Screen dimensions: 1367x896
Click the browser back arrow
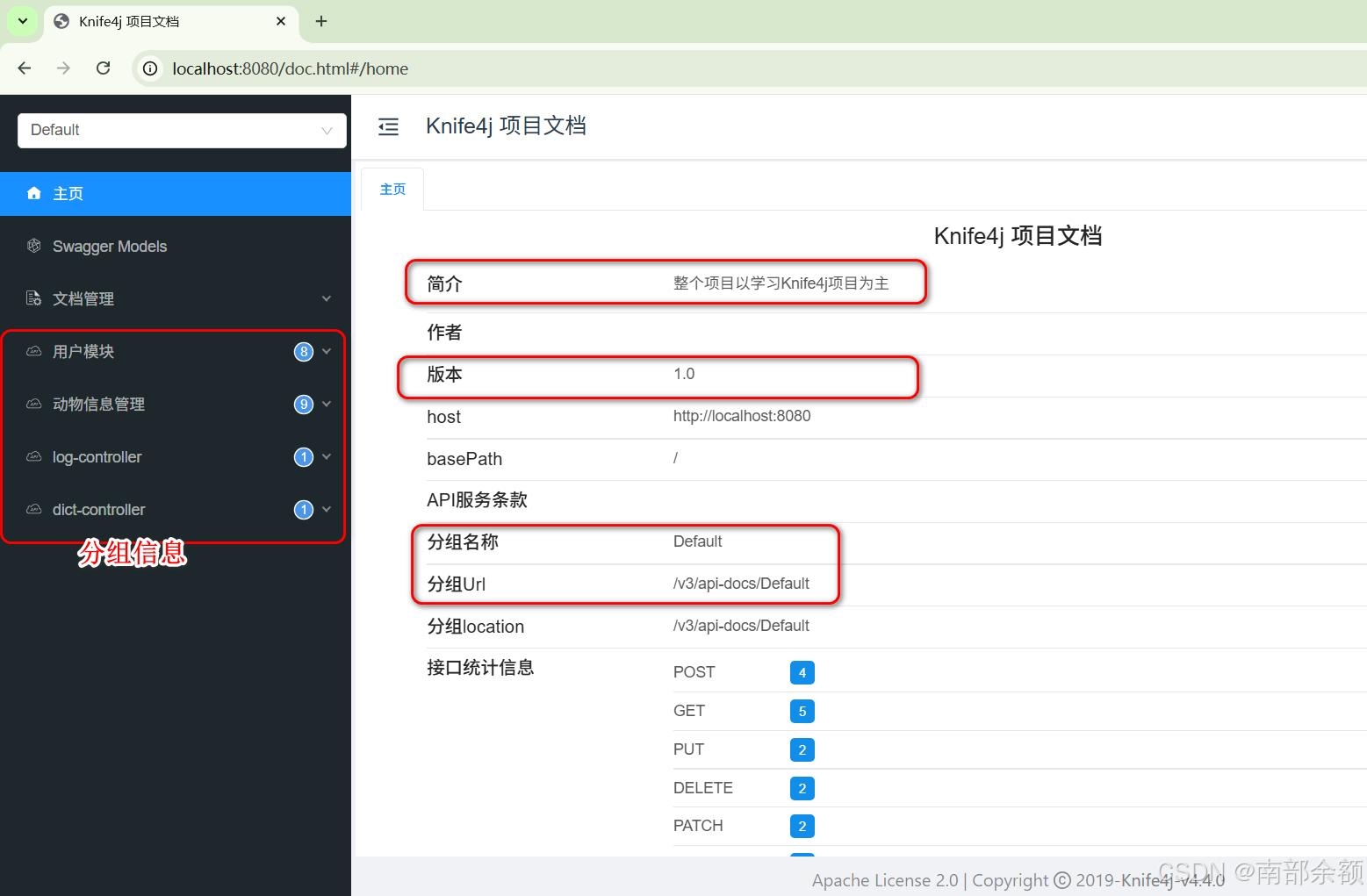click(25, 68)
